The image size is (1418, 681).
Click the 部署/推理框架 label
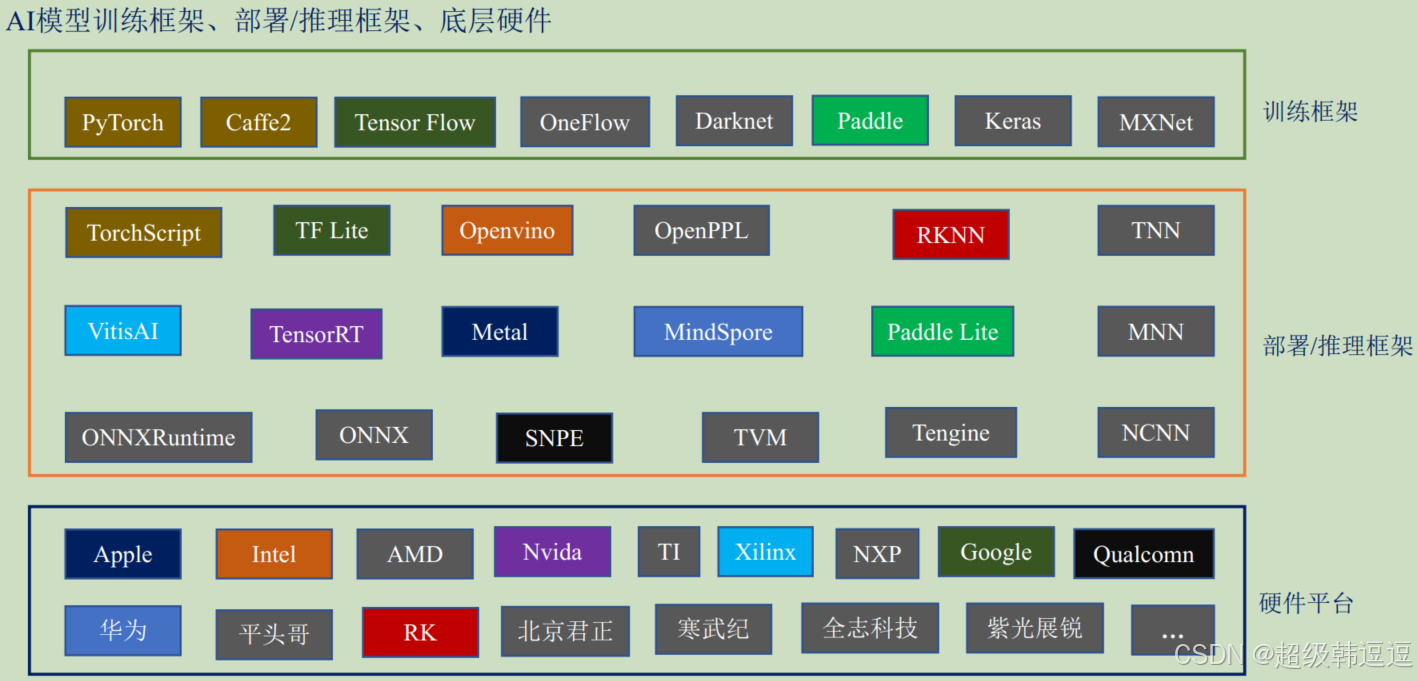[x=1338, y=346]
